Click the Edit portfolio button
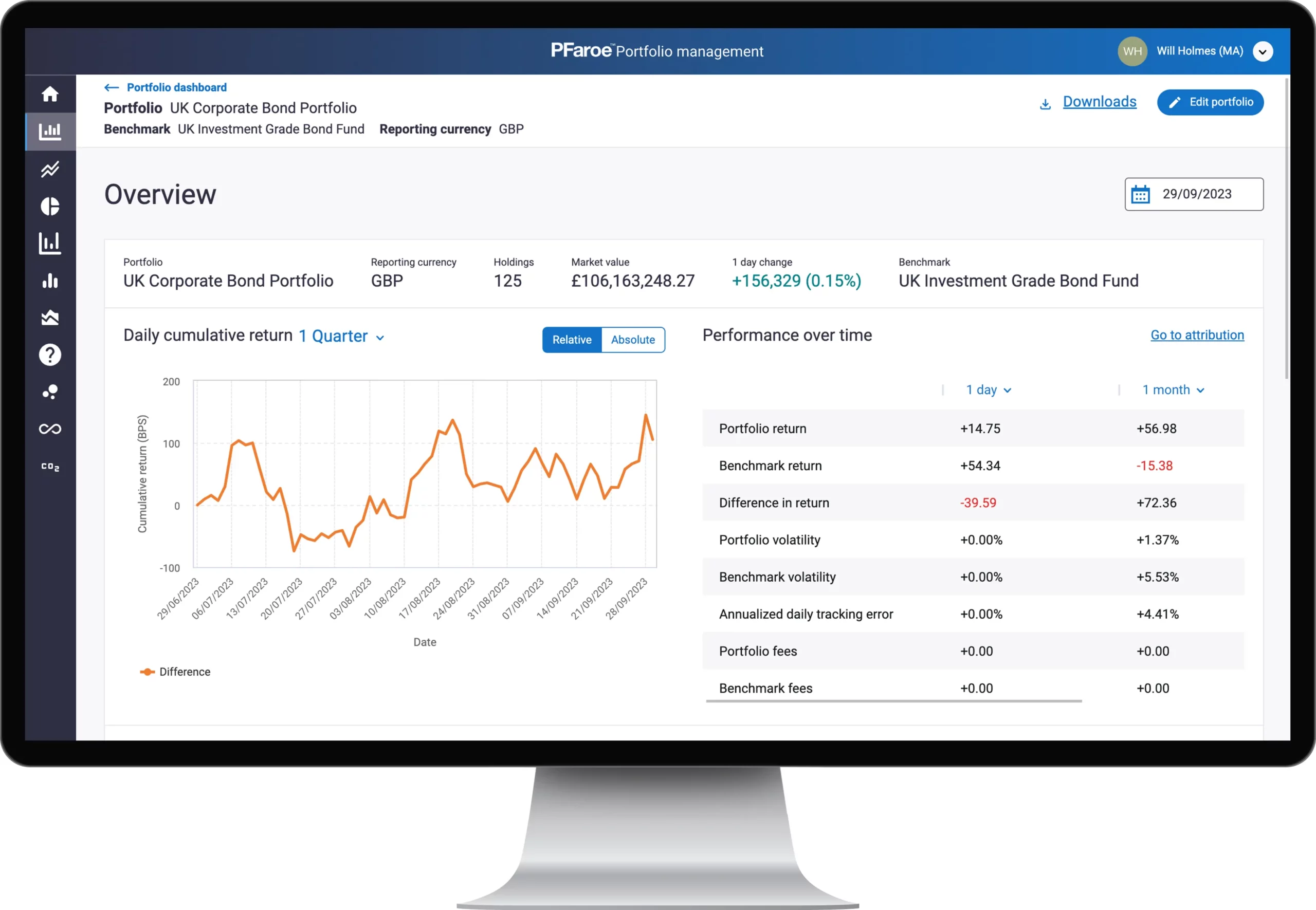1316x910 pixels. pos(1210,102)
